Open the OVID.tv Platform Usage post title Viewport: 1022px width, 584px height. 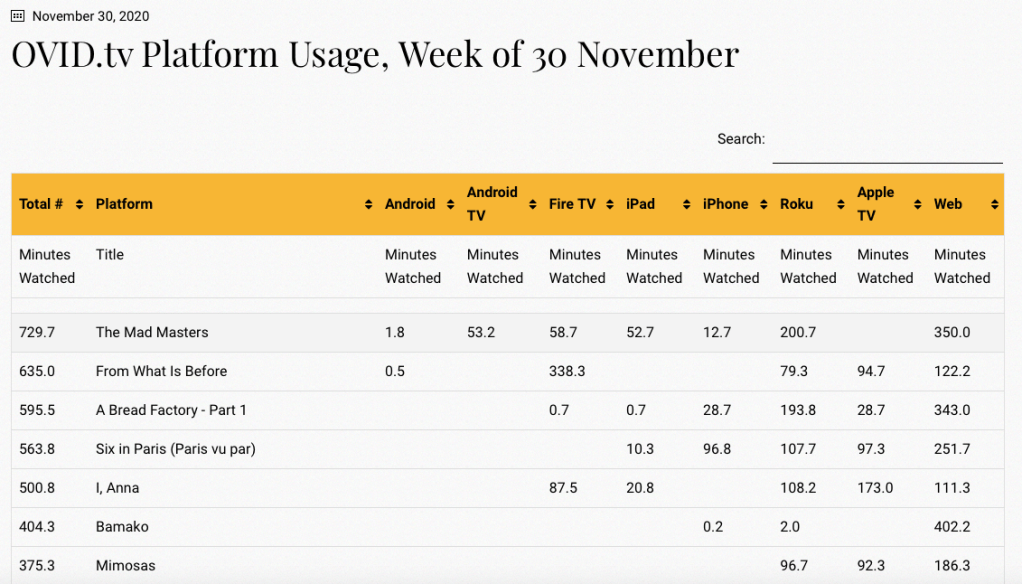point(375,54)
